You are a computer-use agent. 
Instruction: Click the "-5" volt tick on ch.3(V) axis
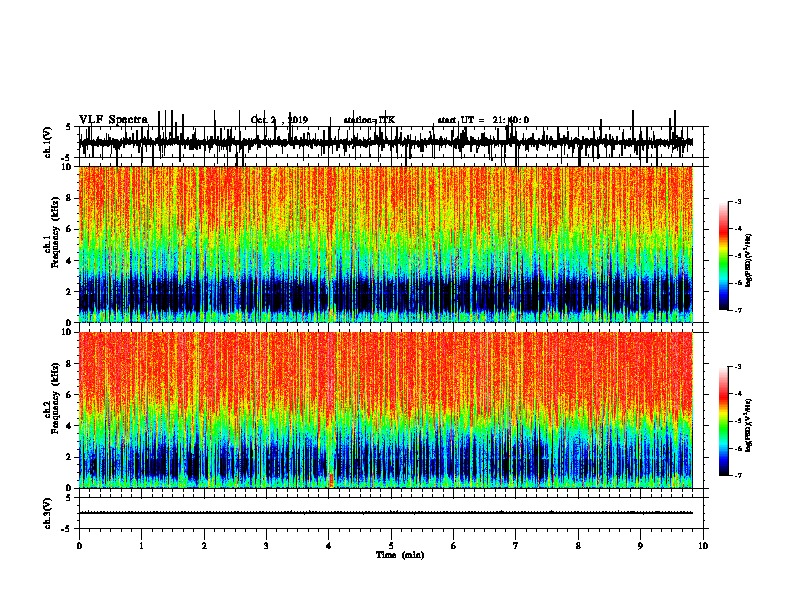tap(67, 529)
